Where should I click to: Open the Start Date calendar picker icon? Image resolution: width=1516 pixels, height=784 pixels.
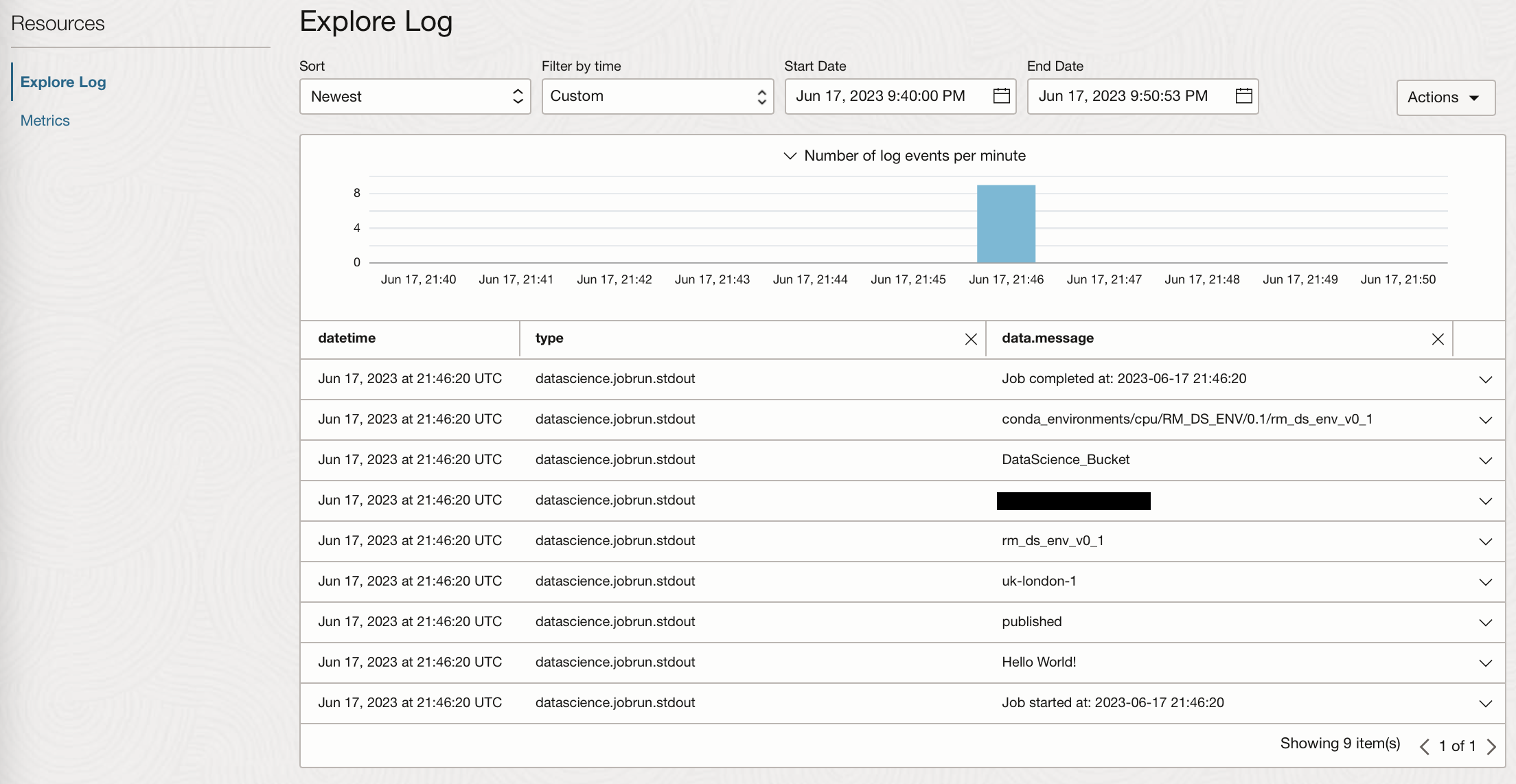(1001, 96)
